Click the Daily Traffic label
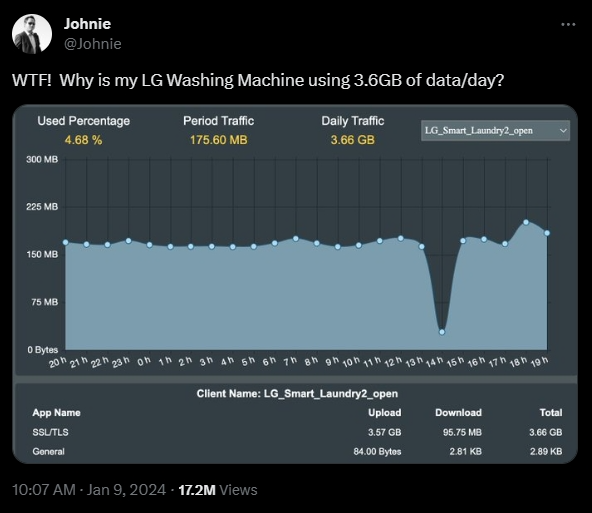Viewport: 592px width, 513px height. click(353, 121)
